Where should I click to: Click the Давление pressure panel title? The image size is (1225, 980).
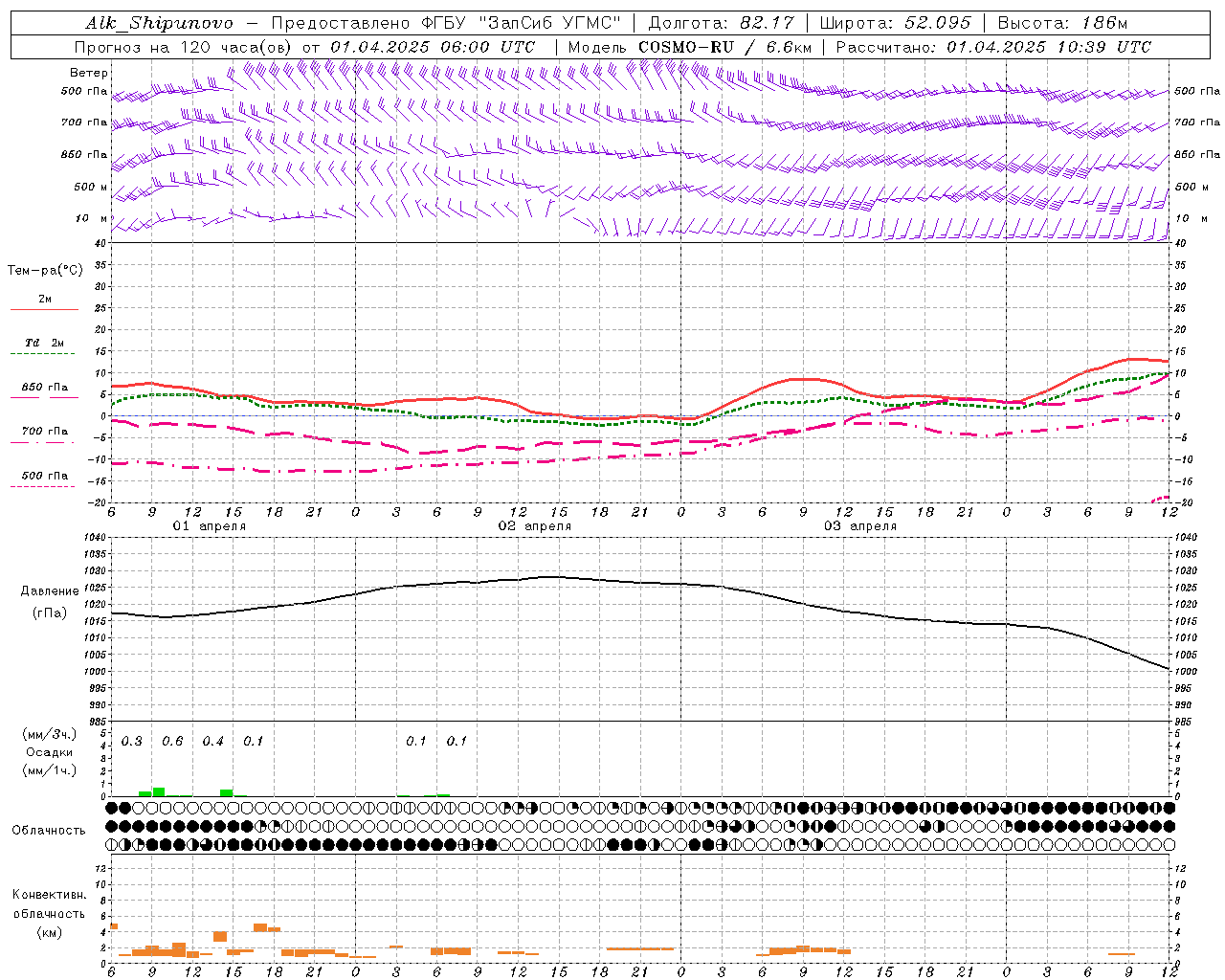tap(50, 591)
